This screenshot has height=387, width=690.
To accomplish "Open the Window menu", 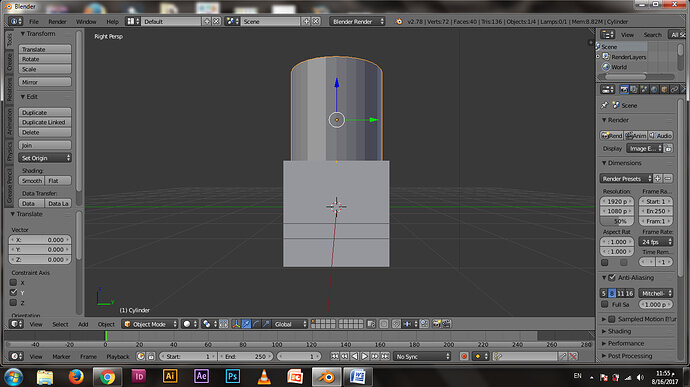I will [x=86, y=22].
